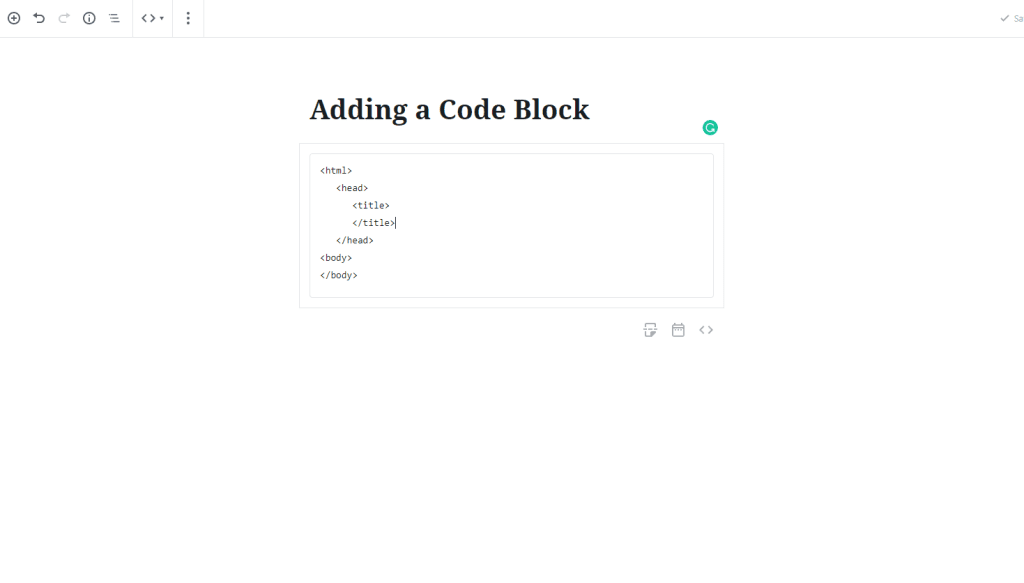
Task: Select the inline code icon beneath the block
Action: (x=706, y=329)
